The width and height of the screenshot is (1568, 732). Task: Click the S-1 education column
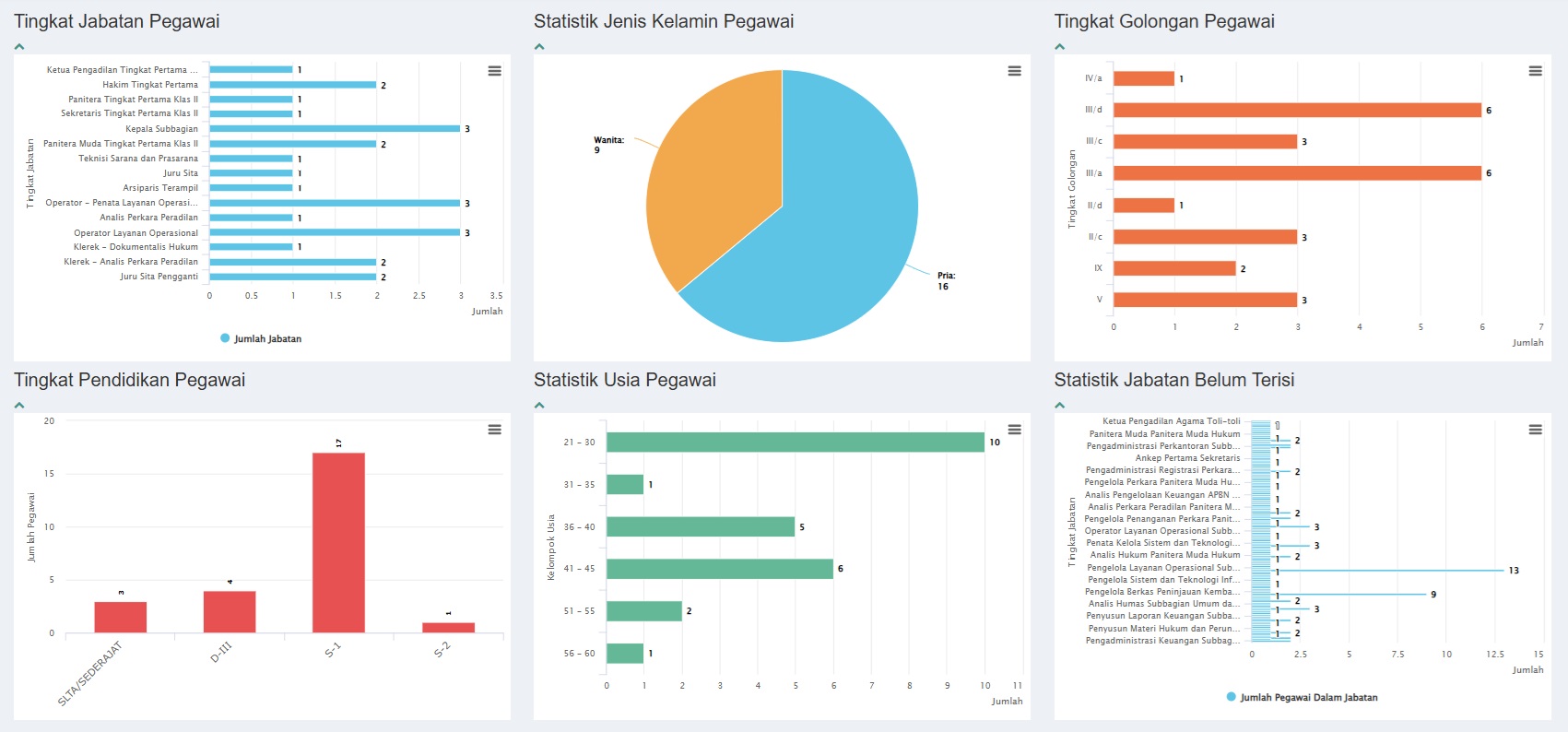tap(338, 543)
